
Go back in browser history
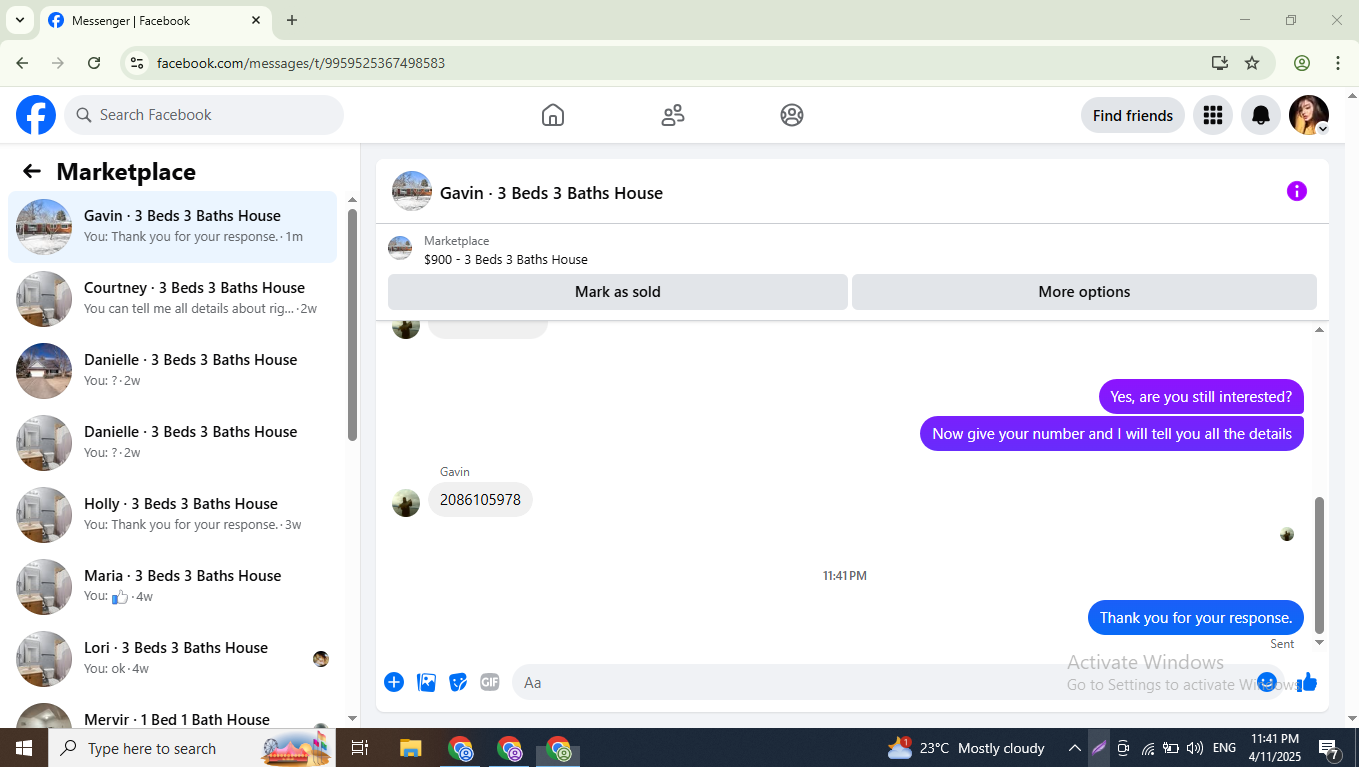pos(22,63)
